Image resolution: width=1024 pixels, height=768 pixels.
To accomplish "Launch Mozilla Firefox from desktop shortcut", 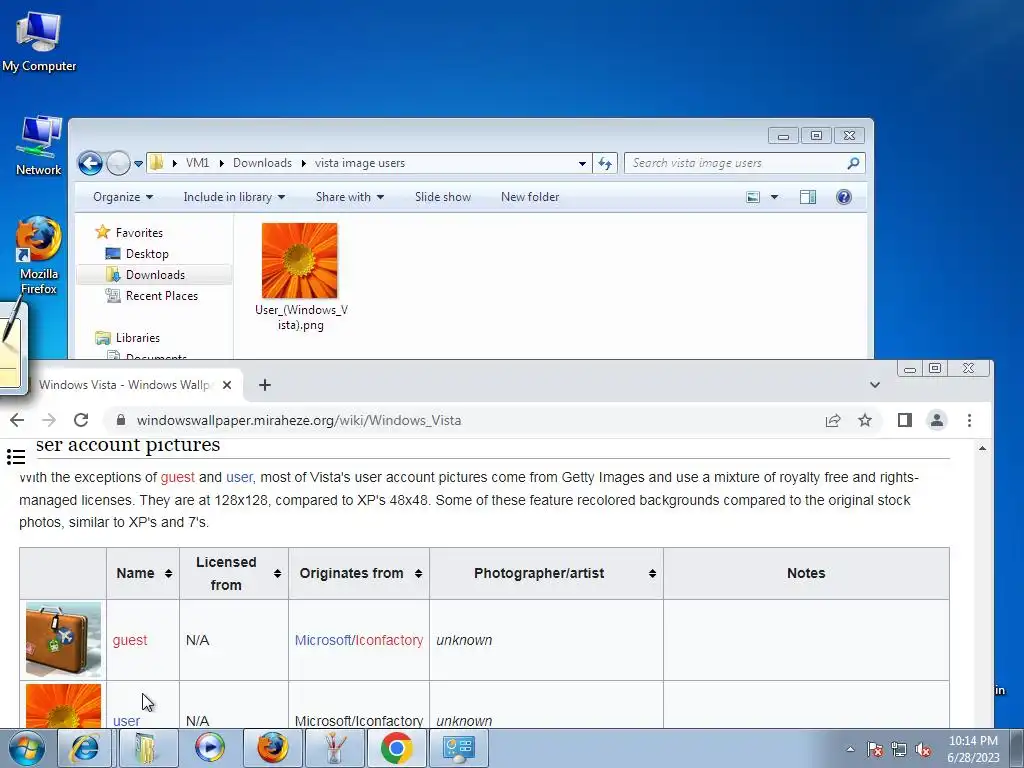I will tap(39, 255).
